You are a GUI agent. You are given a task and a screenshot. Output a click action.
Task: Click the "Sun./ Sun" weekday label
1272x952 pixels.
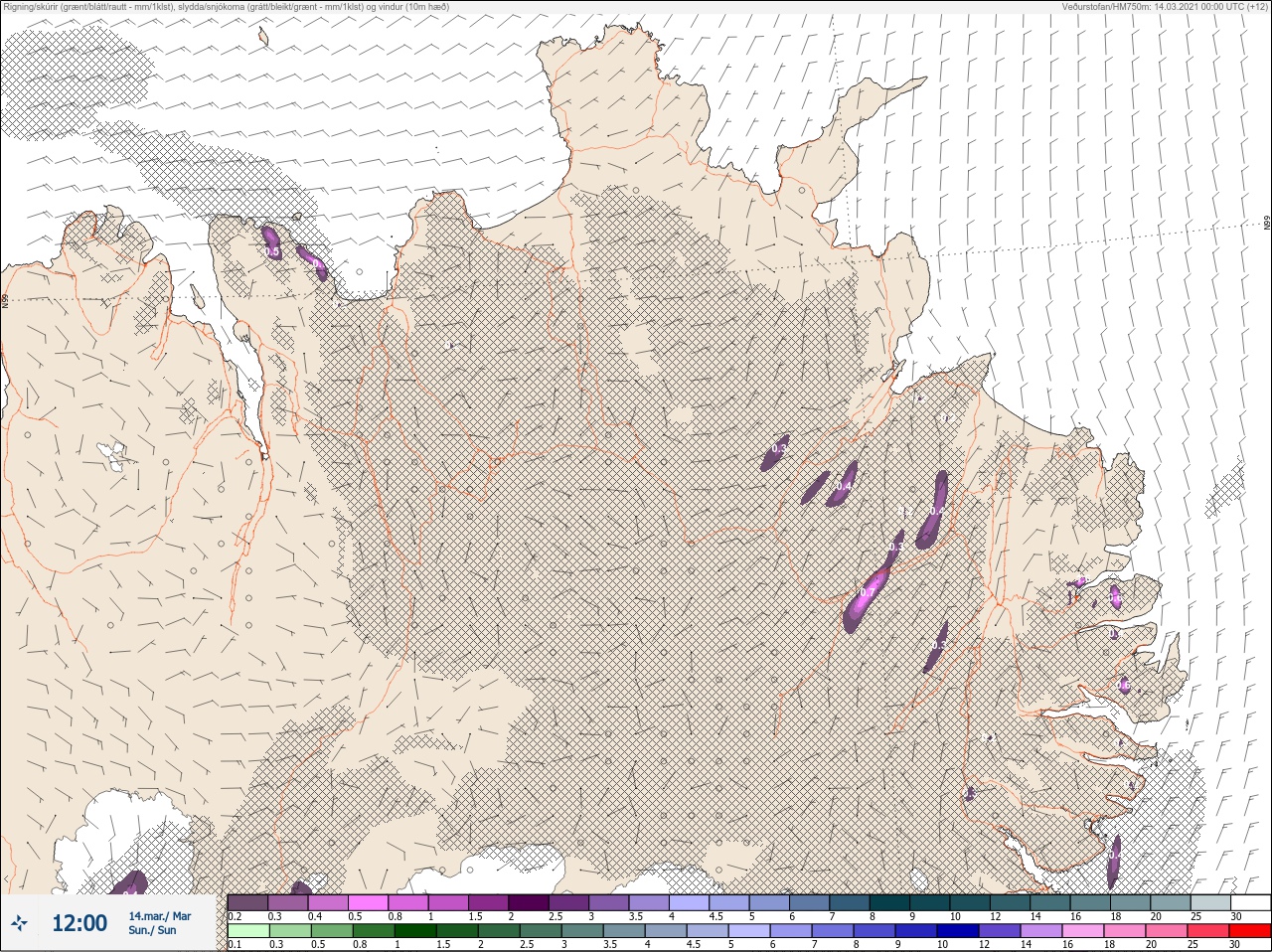(152, 930)
